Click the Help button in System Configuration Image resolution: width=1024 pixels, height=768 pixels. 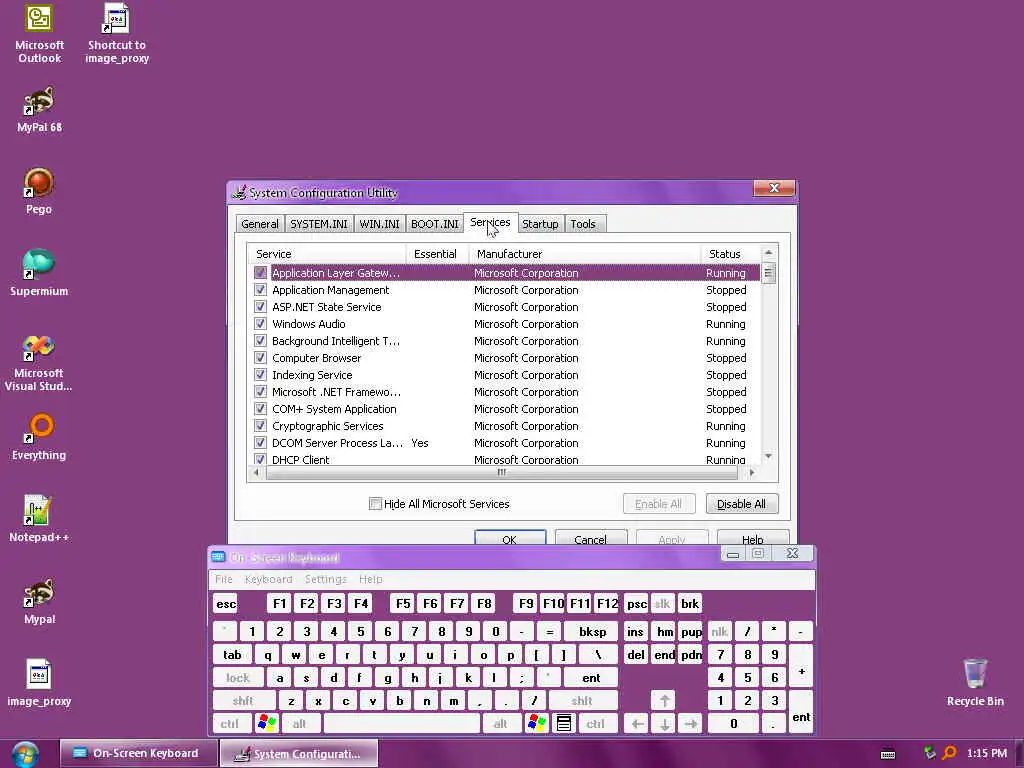click(x=752, y=539)
